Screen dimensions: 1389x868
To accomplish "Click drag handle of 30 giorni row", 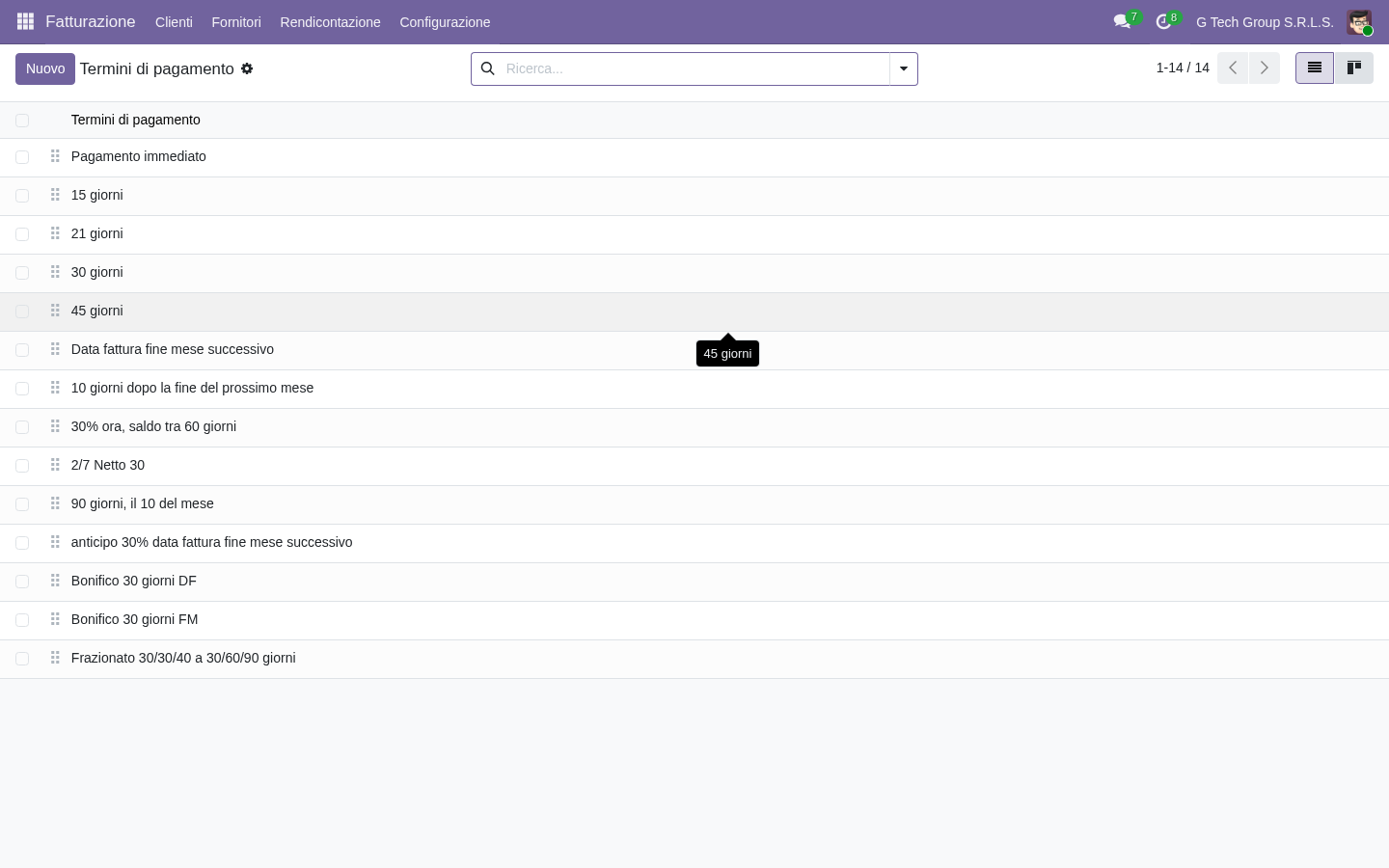I will tap(55, 272).
